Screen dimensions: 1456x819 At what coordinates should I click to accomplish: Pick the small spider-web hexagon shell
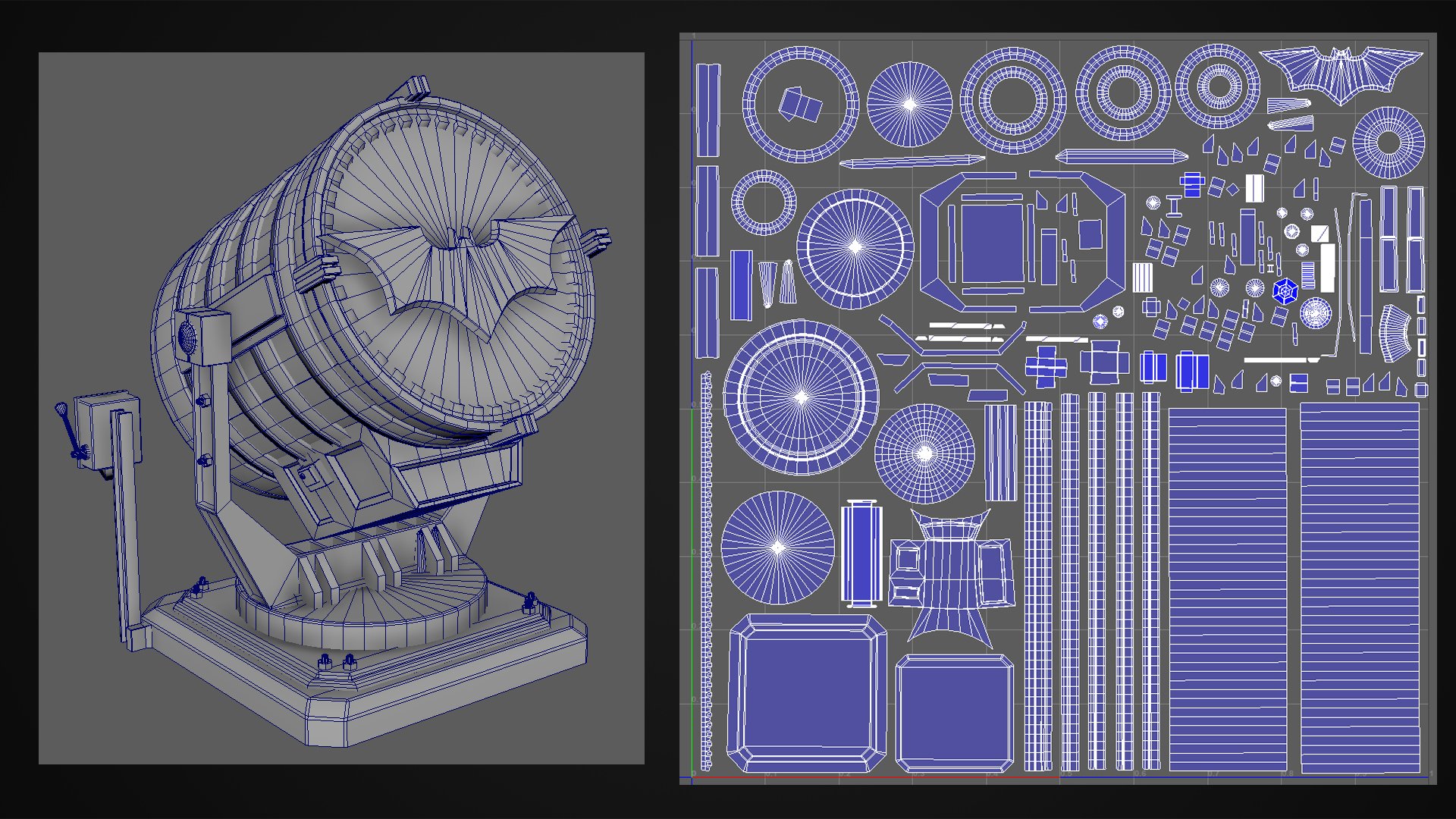click(x=1285, y=292)
